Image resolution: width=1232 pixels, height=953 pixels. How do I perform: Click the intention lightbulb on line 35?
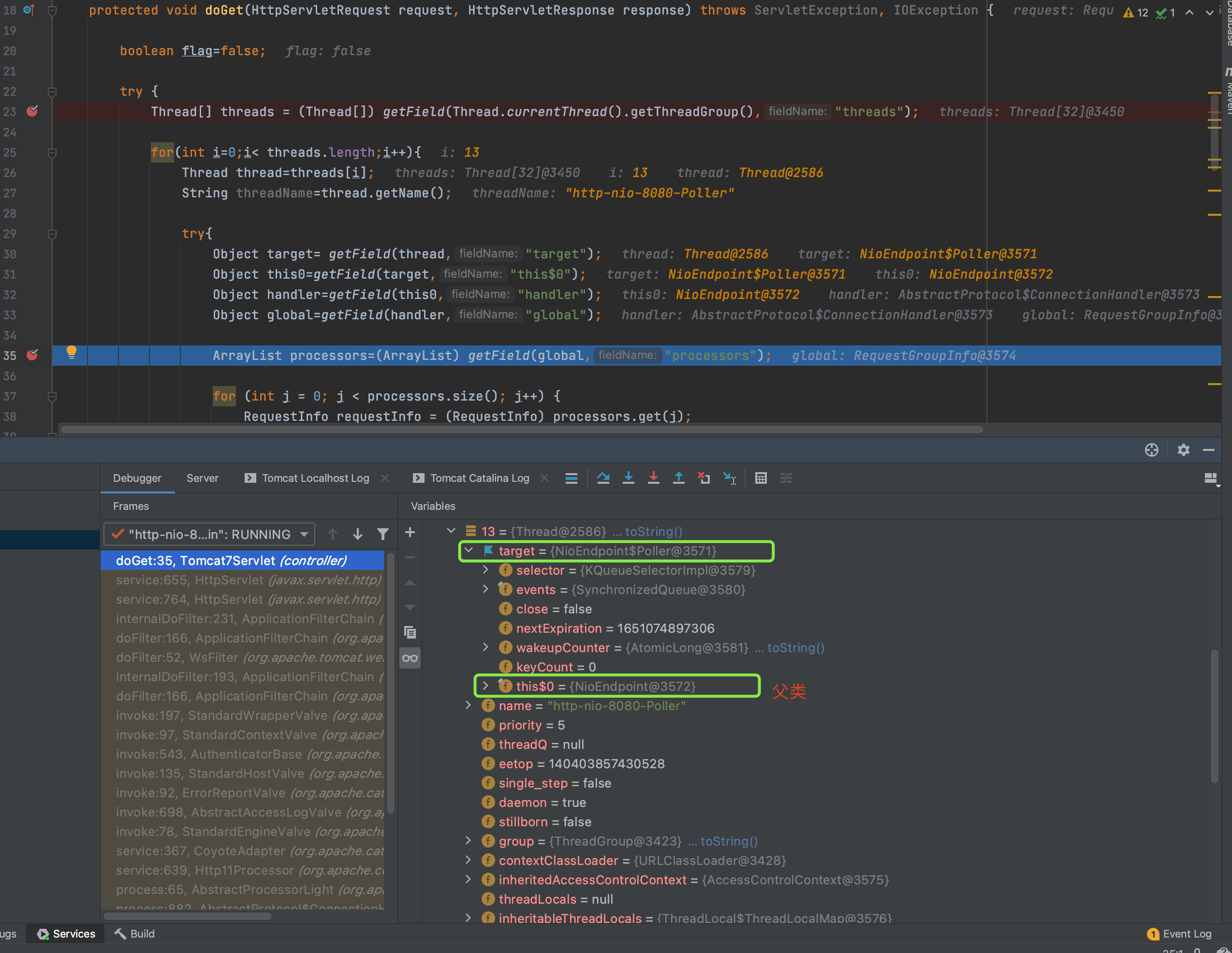(x=71, y=353)
